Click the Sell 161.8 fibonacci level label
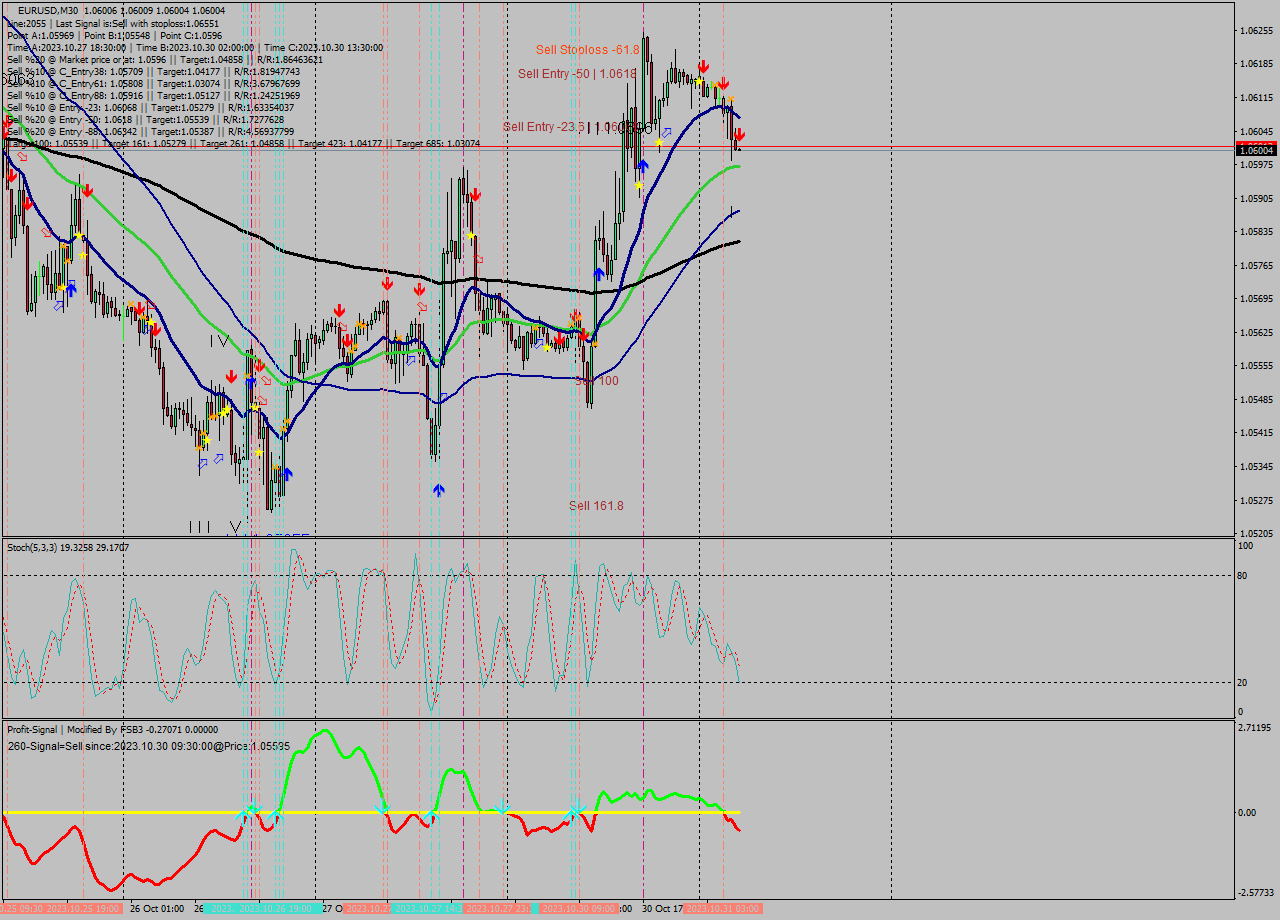1280x920 pixels. [x=595, y=507]
